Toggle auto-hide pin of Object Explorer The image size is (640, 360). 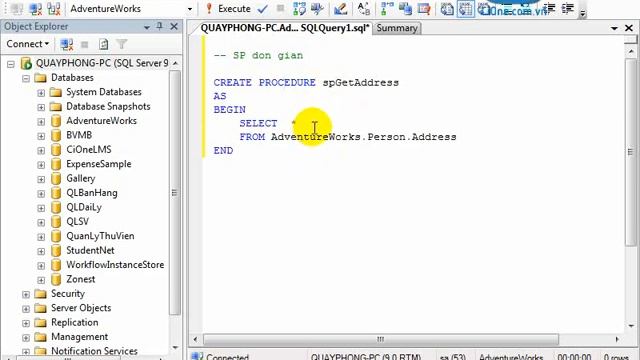160,27
